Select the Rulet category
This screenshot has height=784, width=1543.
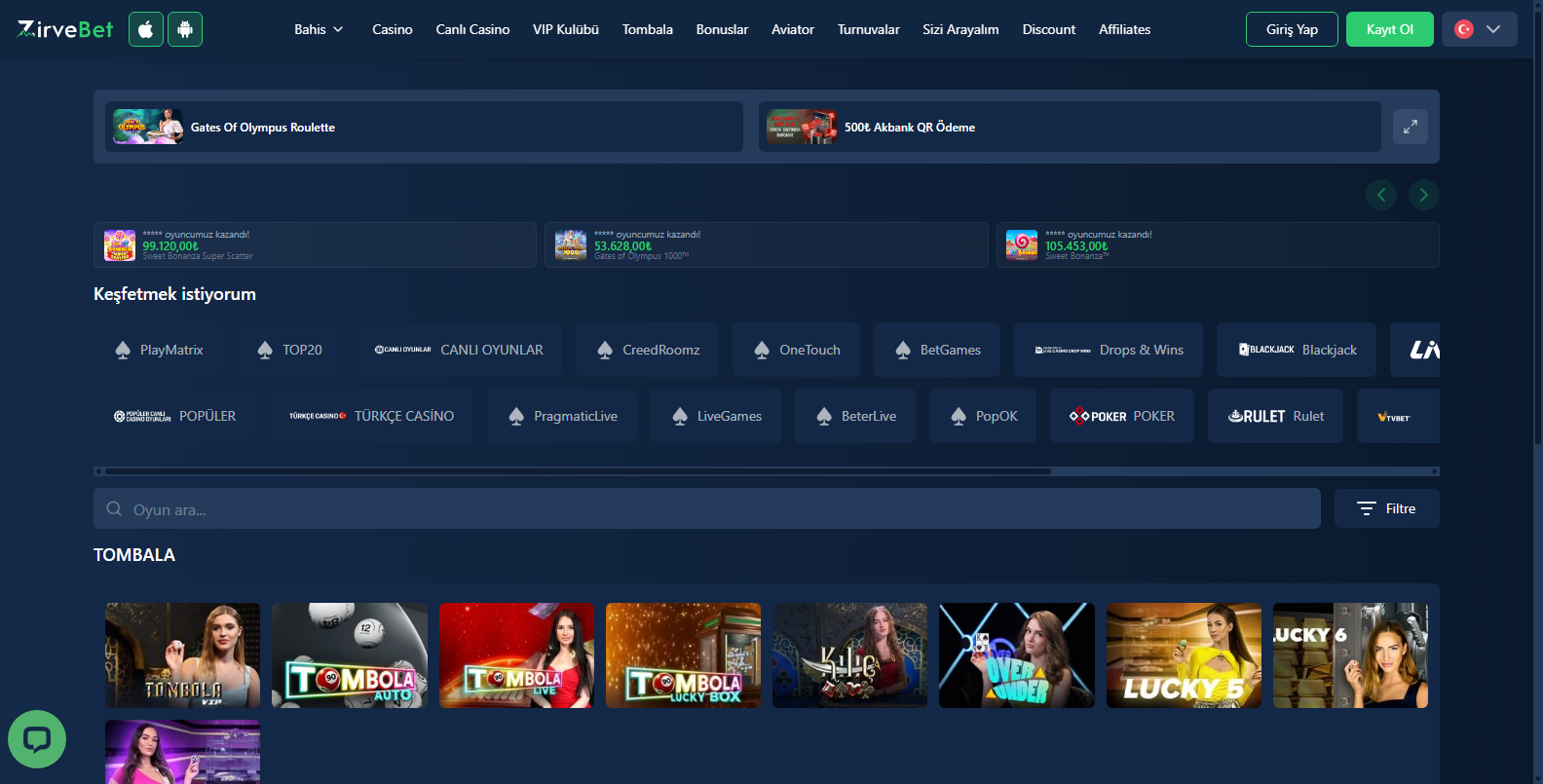[x=1275, y=416]
